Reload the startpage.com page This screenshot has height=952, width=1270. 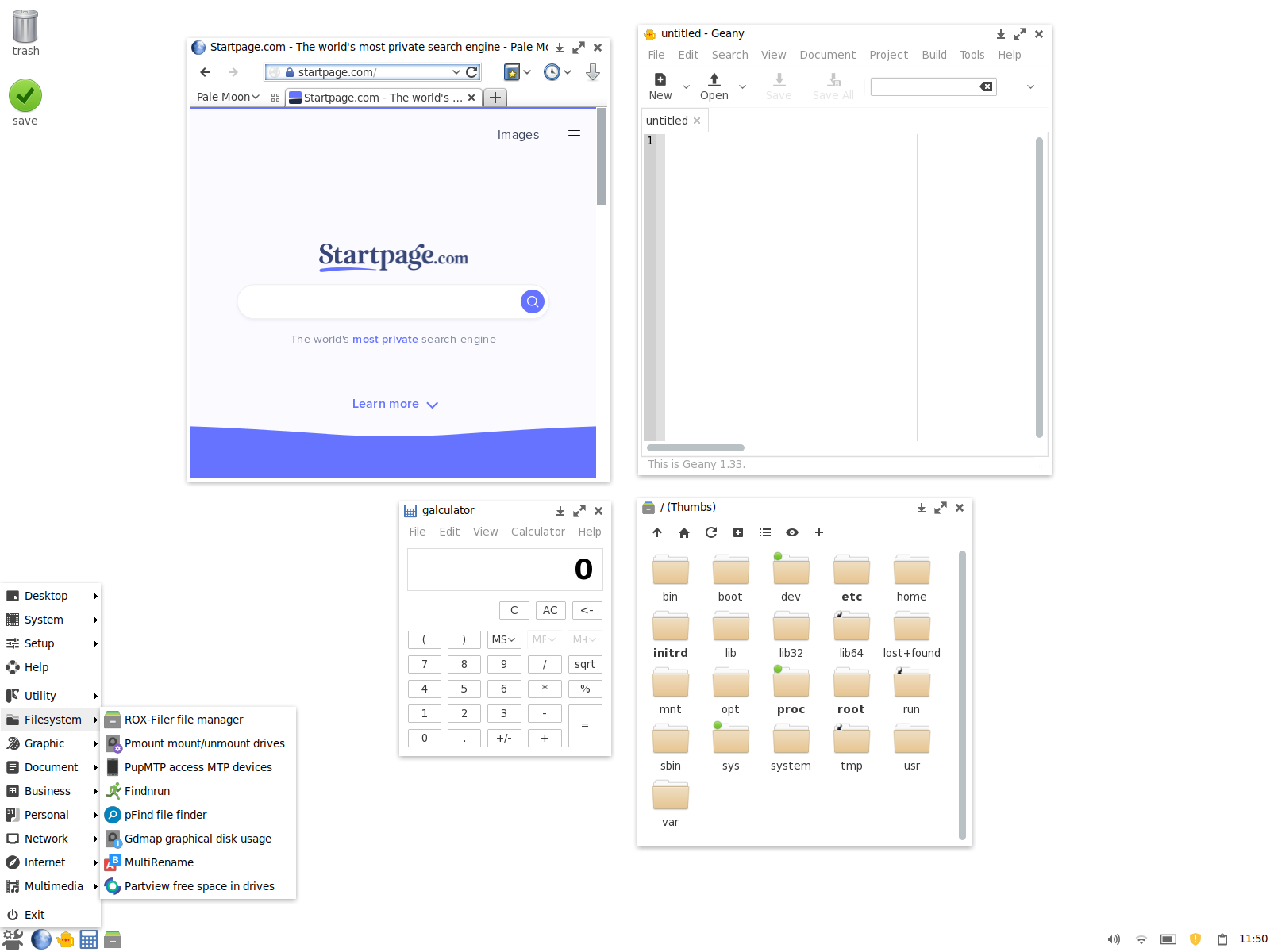pyautogui.click(x=471, y=72)
